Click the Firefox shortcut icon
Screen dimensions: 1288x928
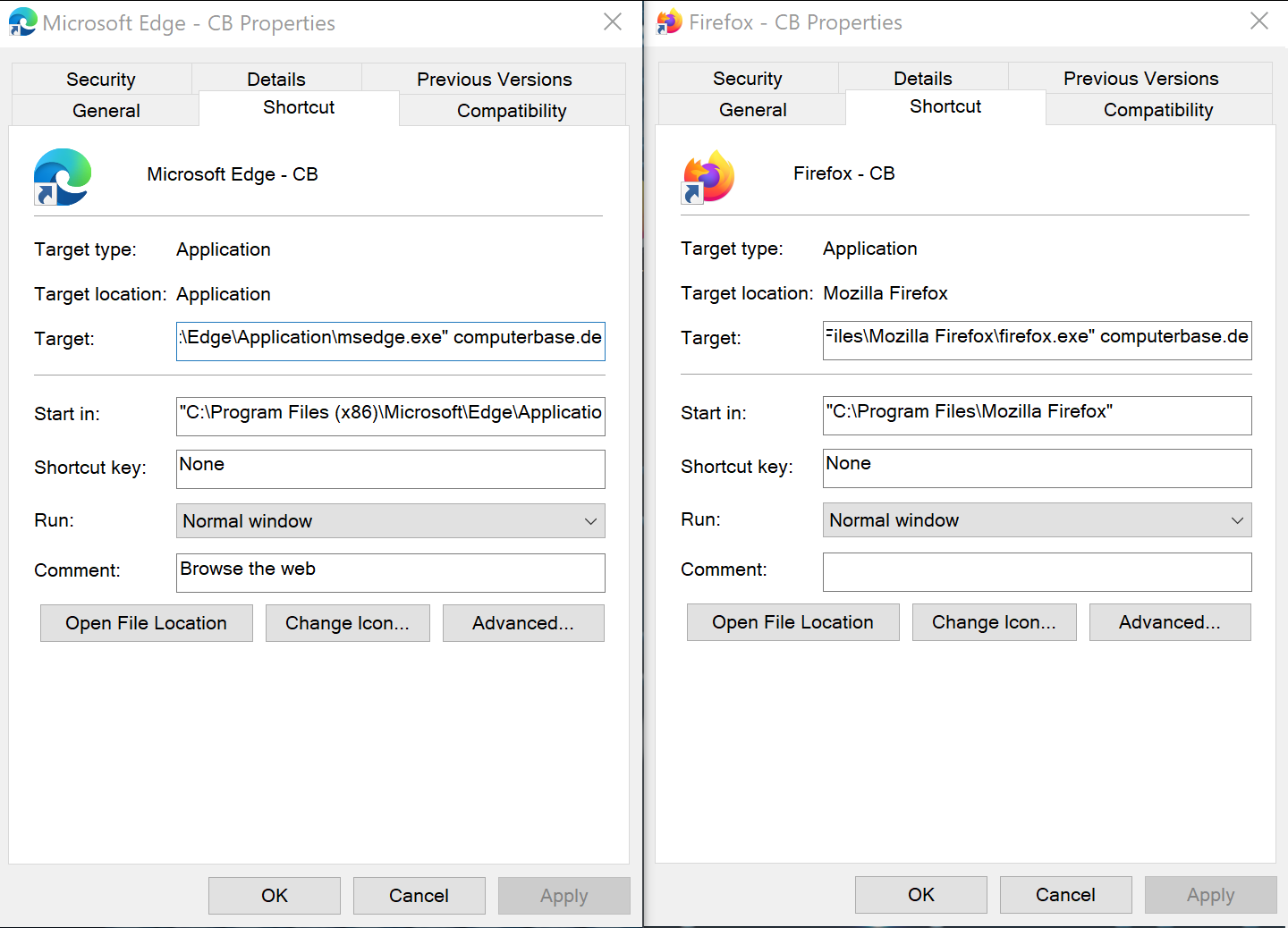[708, 176]
